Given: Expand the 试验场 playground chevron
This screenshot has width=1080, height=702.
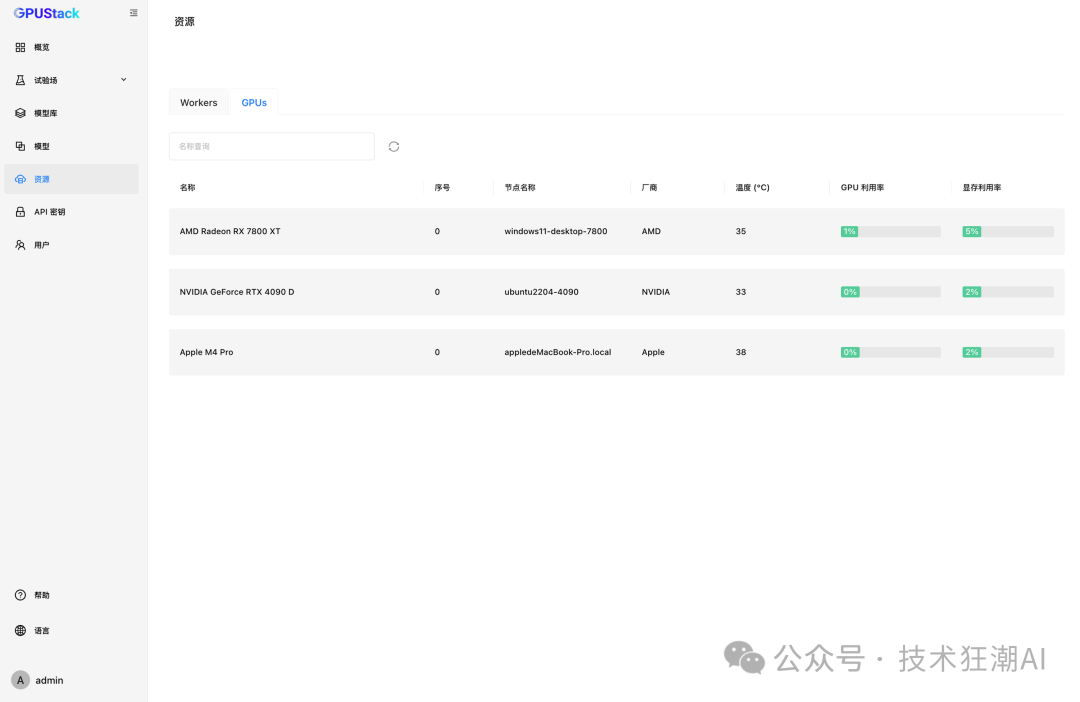Looking at the screenshot, I should point(124,80).
